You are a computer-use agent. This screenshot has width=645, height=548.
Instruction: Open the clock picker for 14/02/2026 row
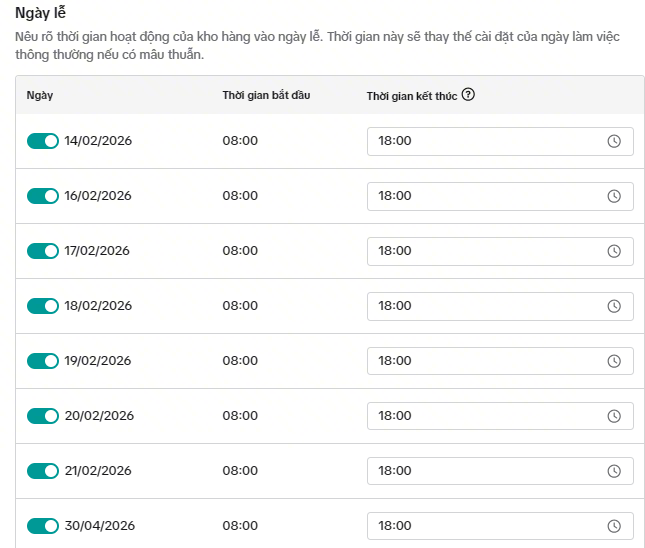(x=615, y=141)
